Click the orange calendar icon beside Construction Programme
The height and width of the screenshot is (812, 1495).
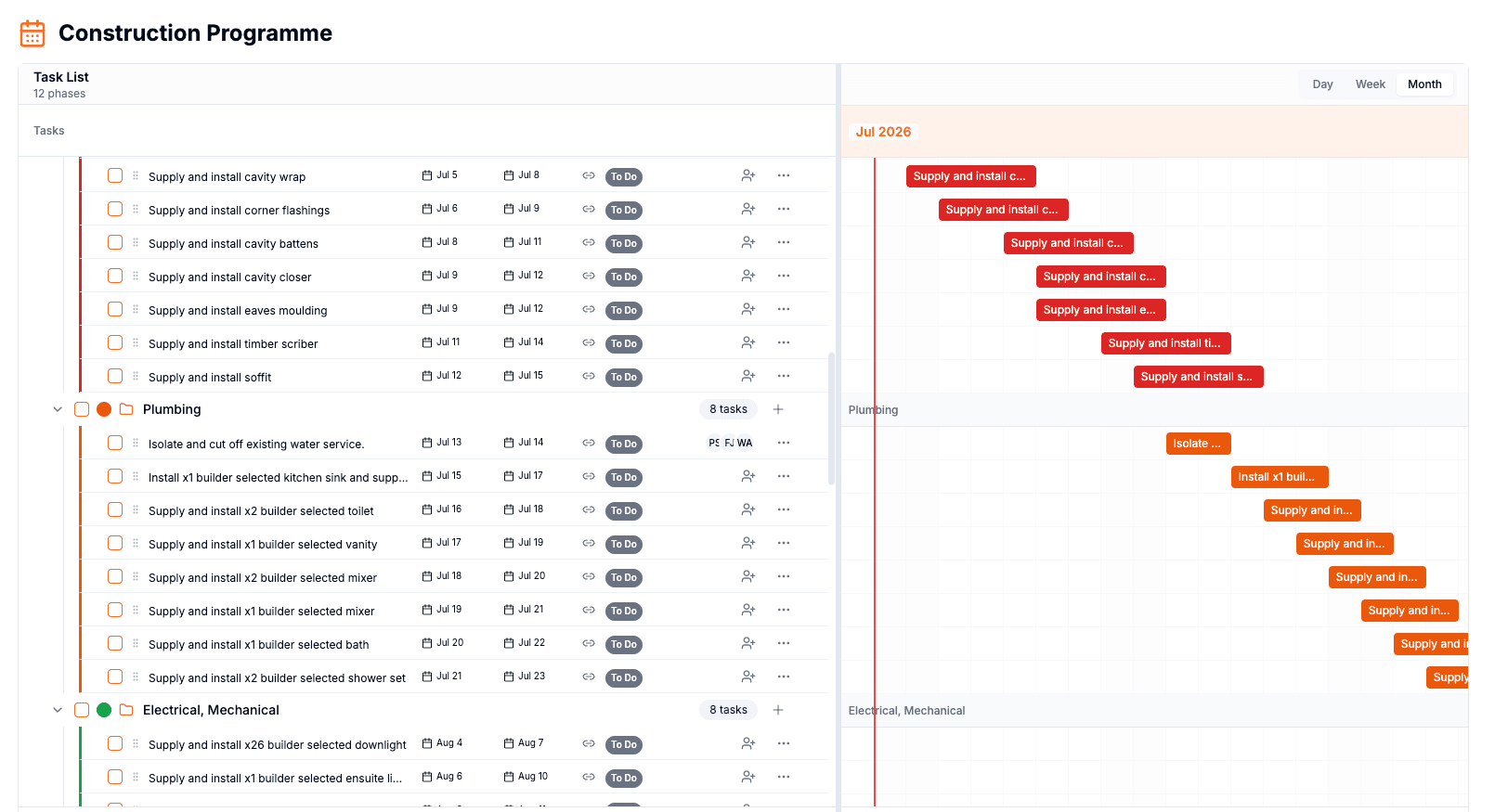pyautogui.click(x=32, y=33)
